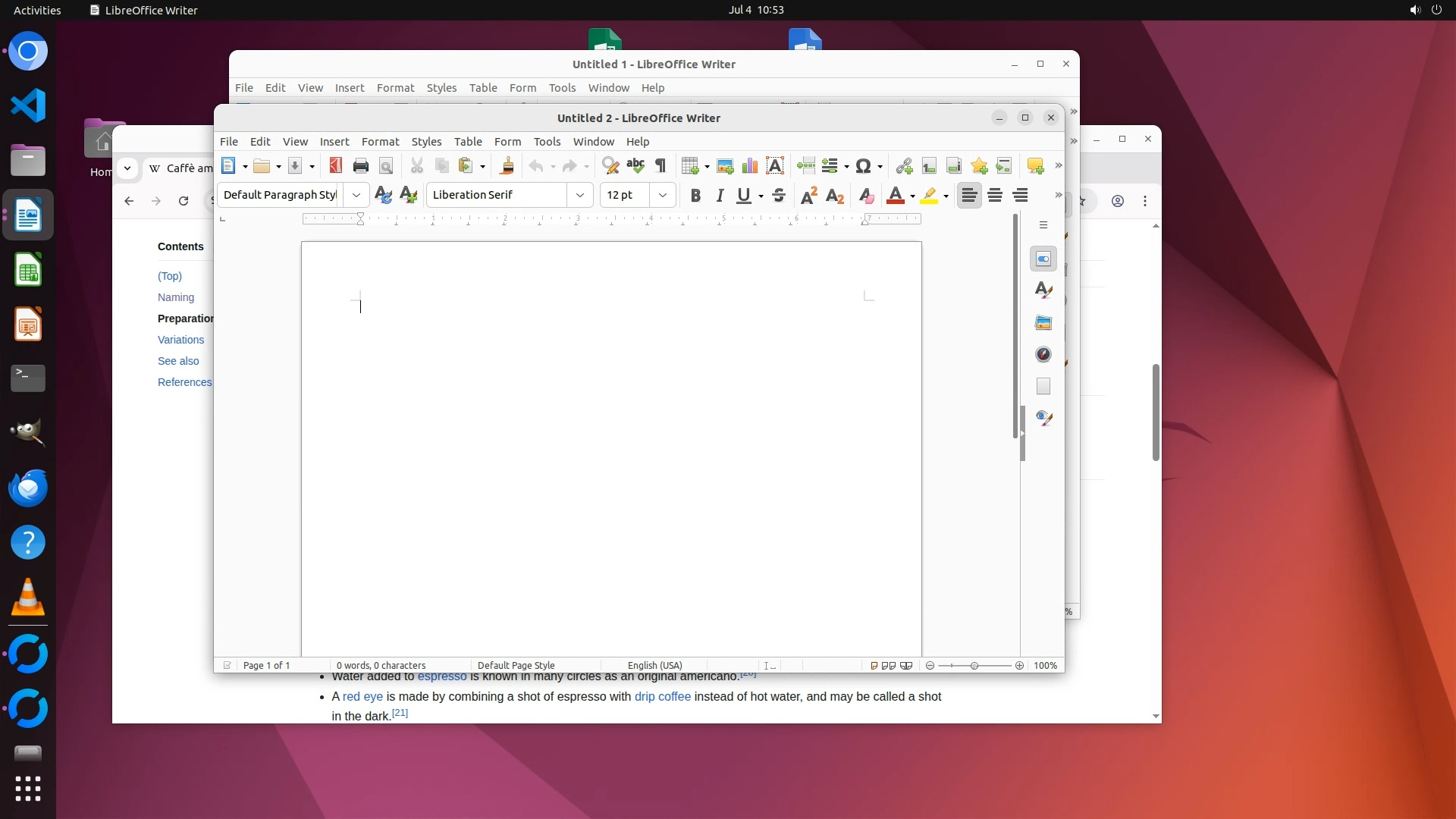Open the Tools menu

click(547, 142)
